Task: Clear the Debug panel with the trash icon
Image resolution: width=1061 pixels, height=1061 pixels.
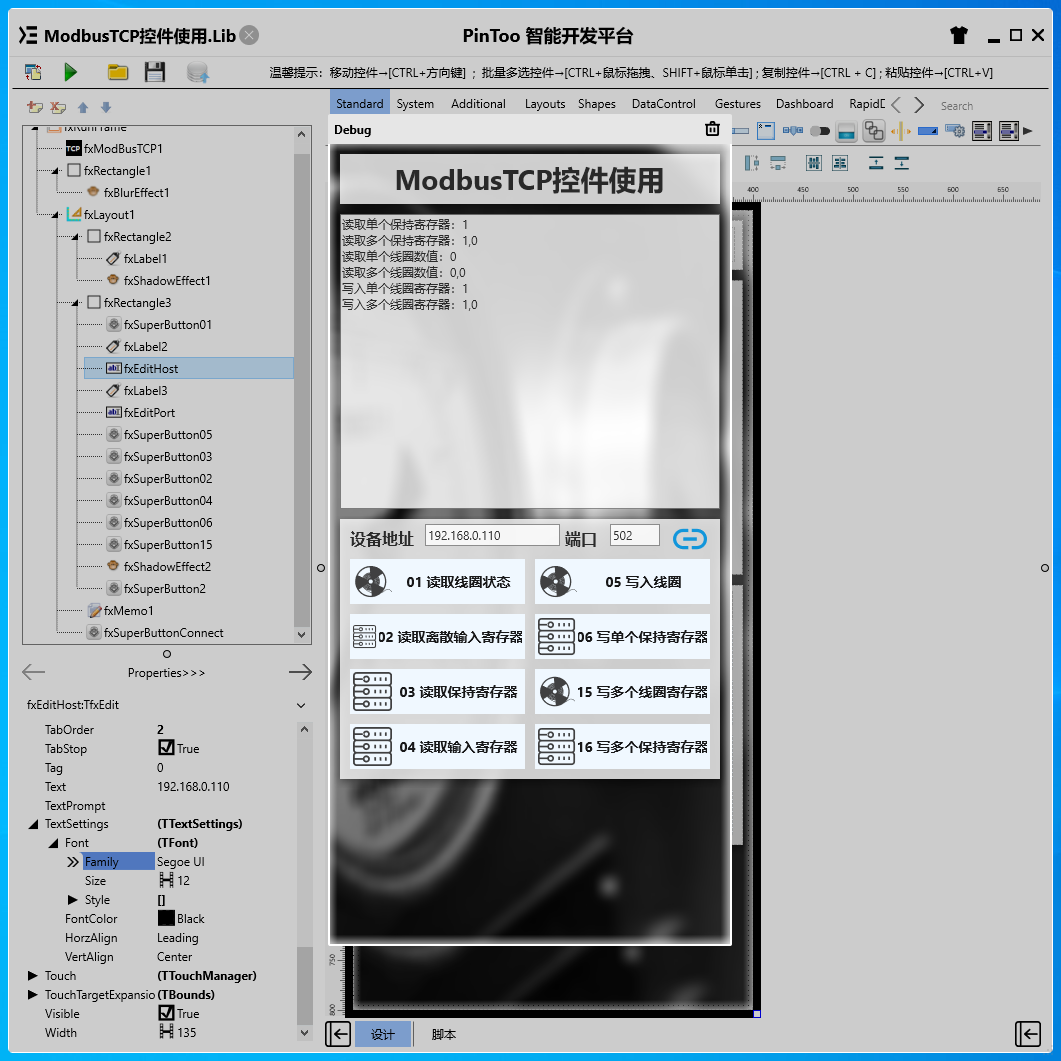Action: (713, 129)
